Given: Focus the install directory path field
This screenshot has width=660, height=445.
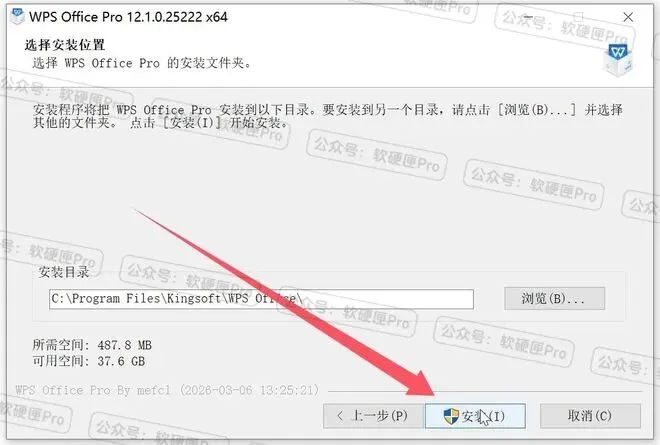Looking at the screenshot, I should point(261,299).
